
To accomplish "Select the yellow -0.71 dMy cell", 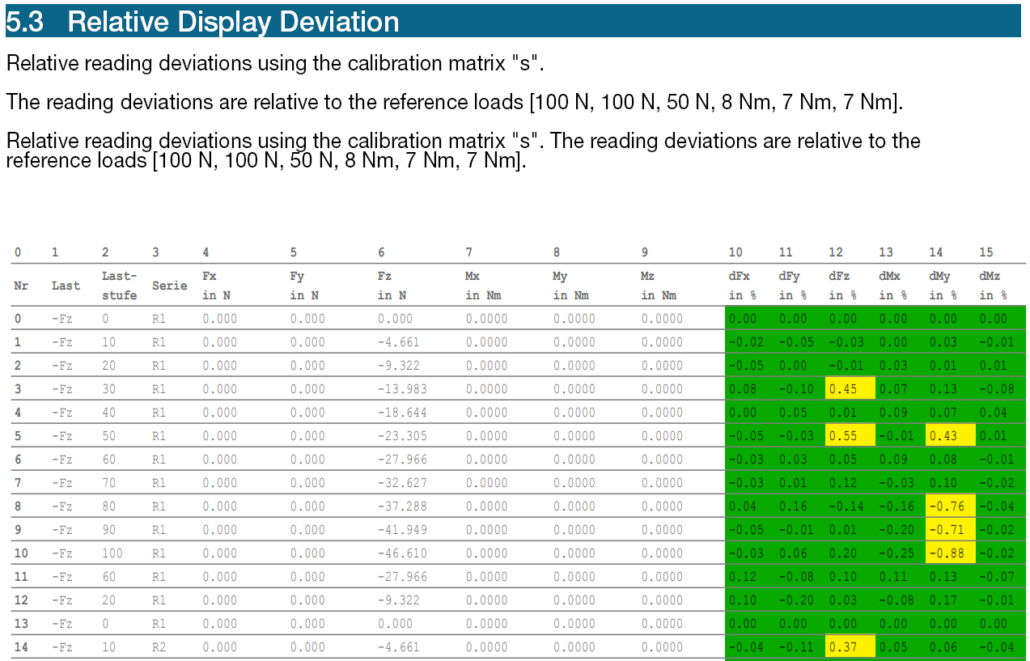I will click(x=951, y=530).
